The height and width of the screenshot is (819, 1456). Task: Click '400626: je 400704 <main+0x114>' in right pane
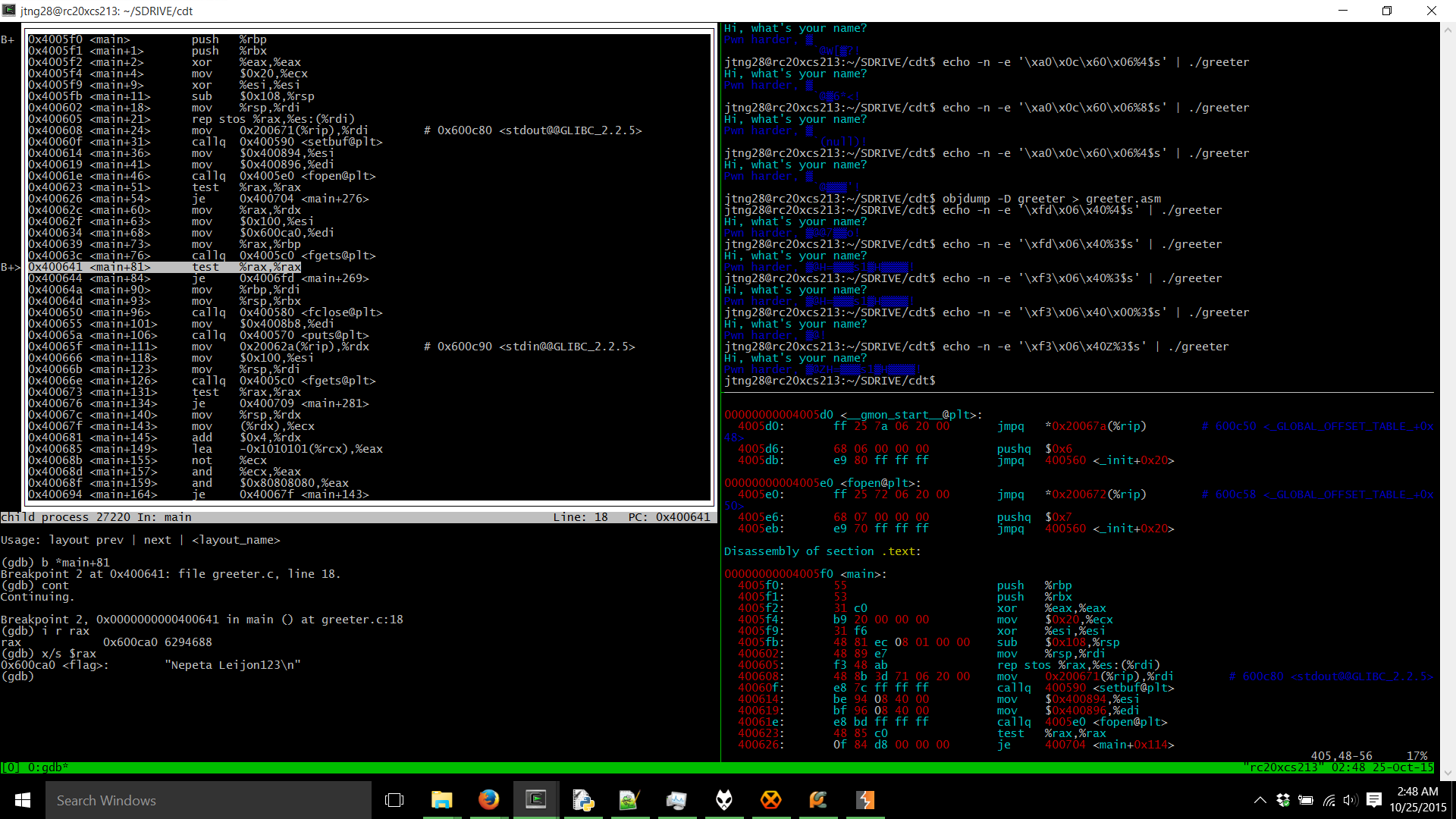click(x=955, y=745)
